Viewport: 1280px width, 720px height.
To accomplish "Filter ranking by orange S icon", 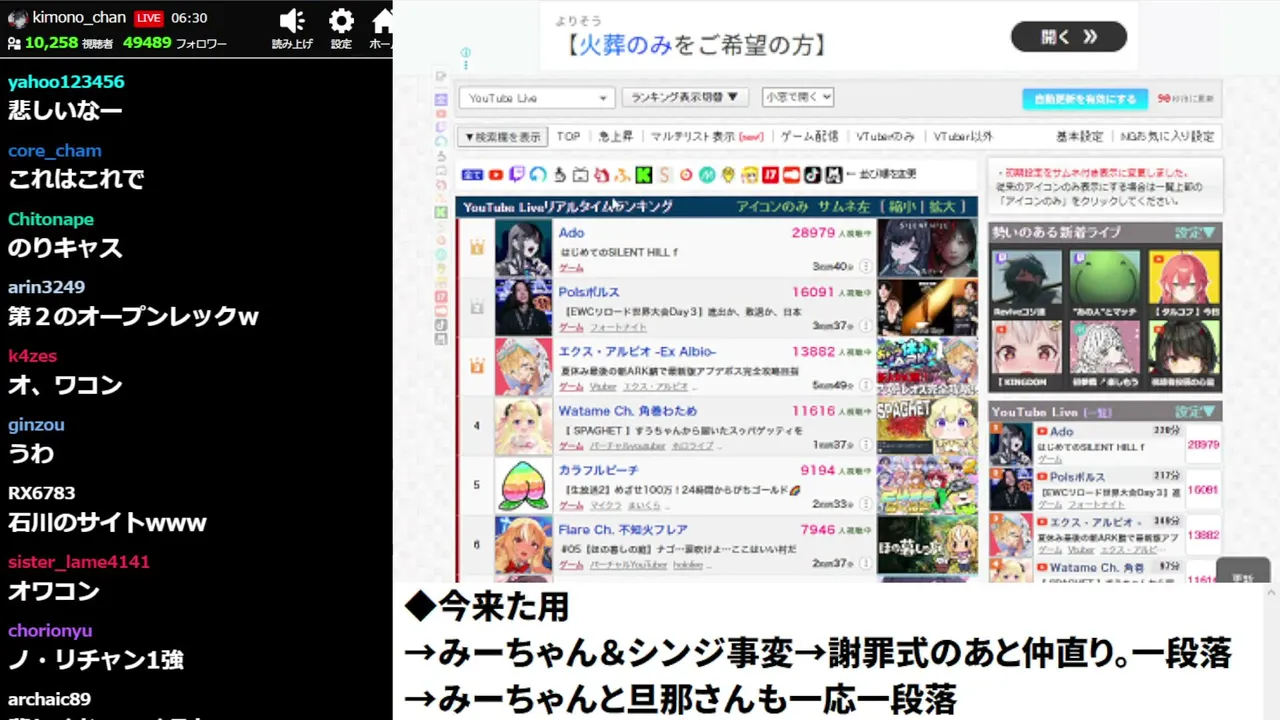I will pos(665,175).
